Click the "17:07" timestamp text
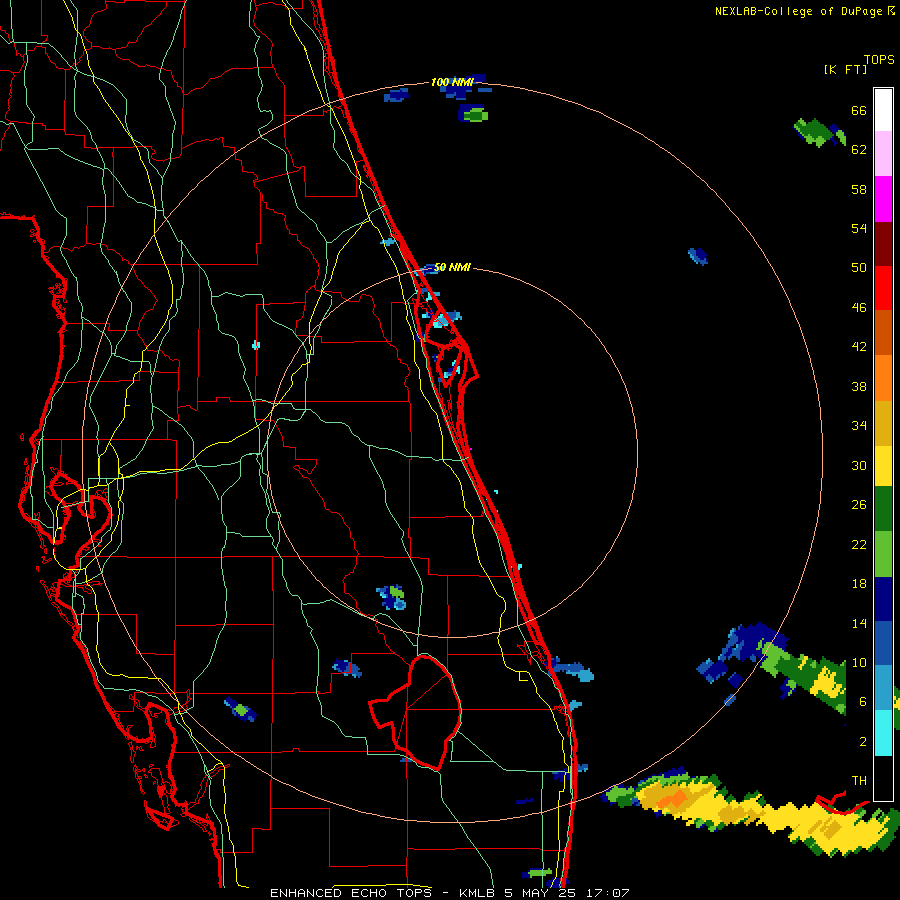 [606, 893]
